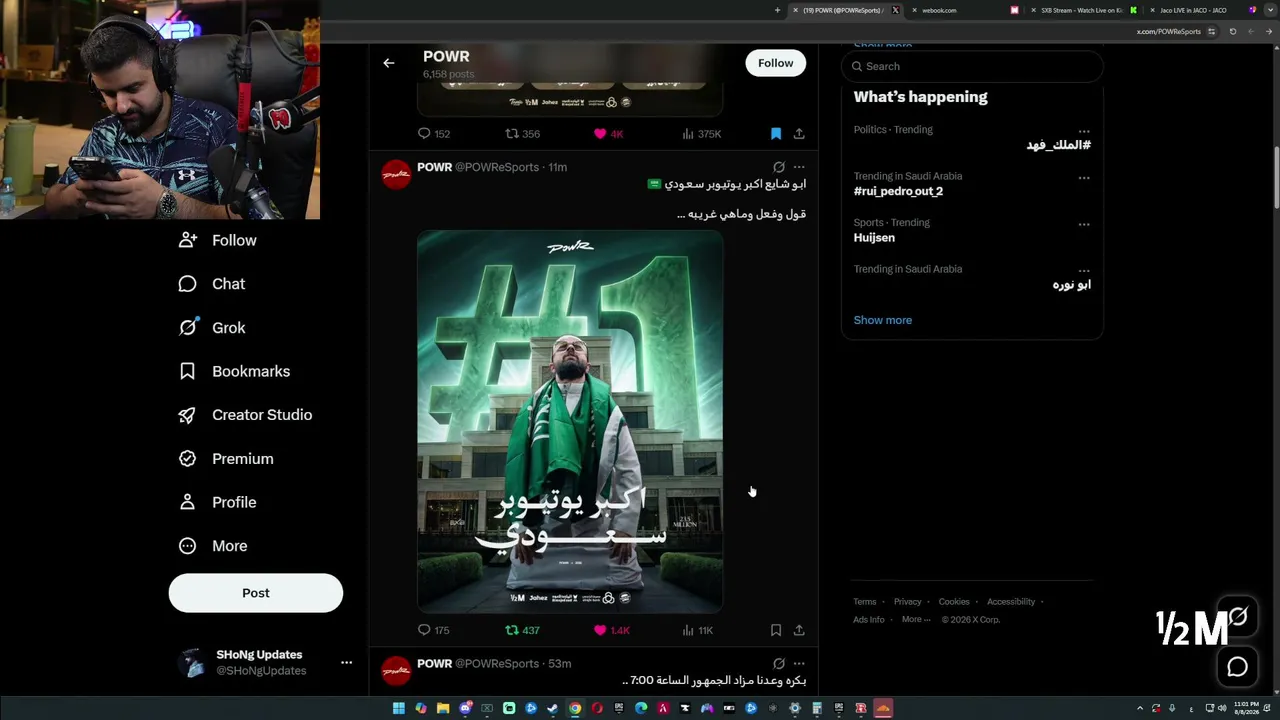Open the Huijsen trending topic

click(x=874, y=238)
